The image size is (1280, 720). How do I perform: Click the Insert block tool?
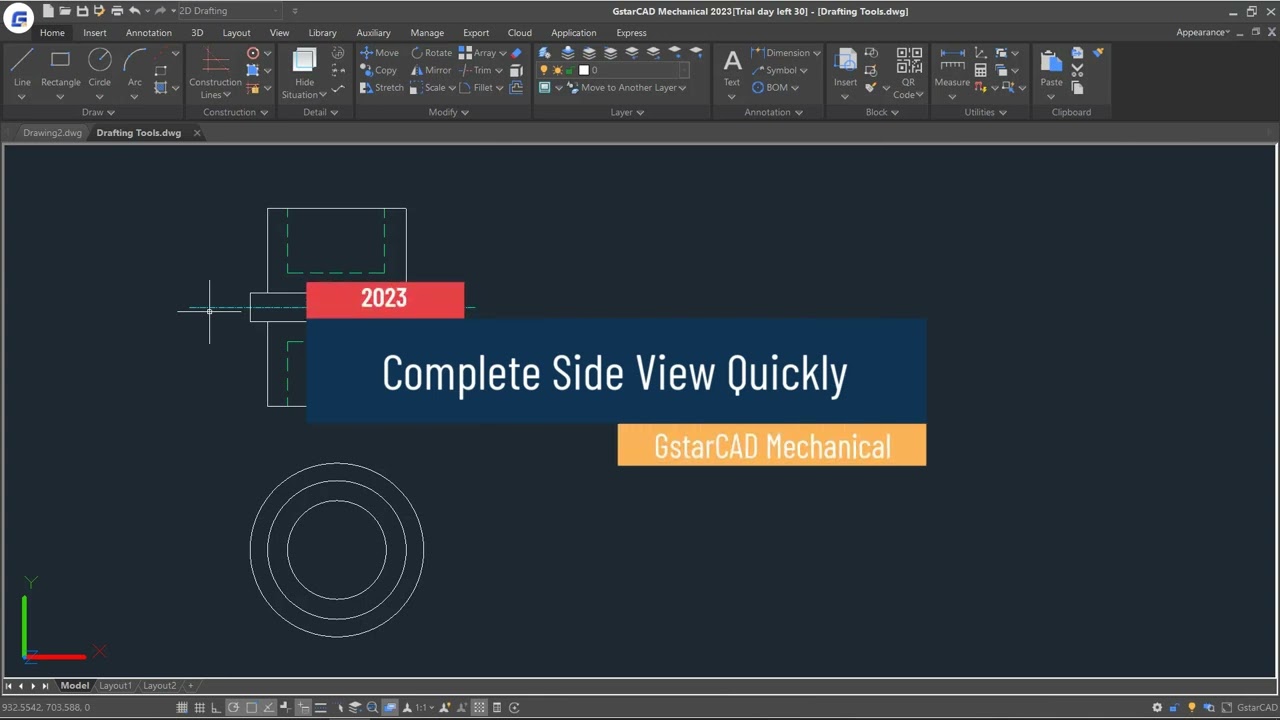pos(845,67)
